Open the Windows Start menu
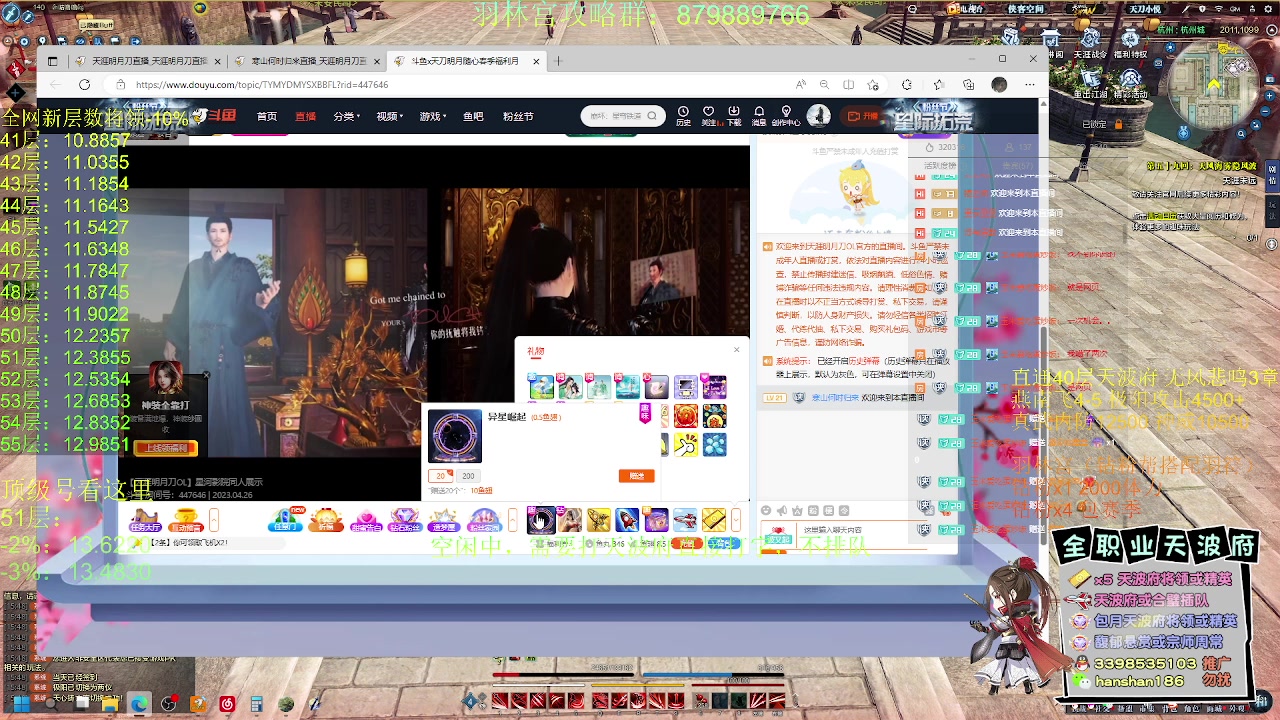1280x720 pixels. pyautogui.click(x=20, y=704)
